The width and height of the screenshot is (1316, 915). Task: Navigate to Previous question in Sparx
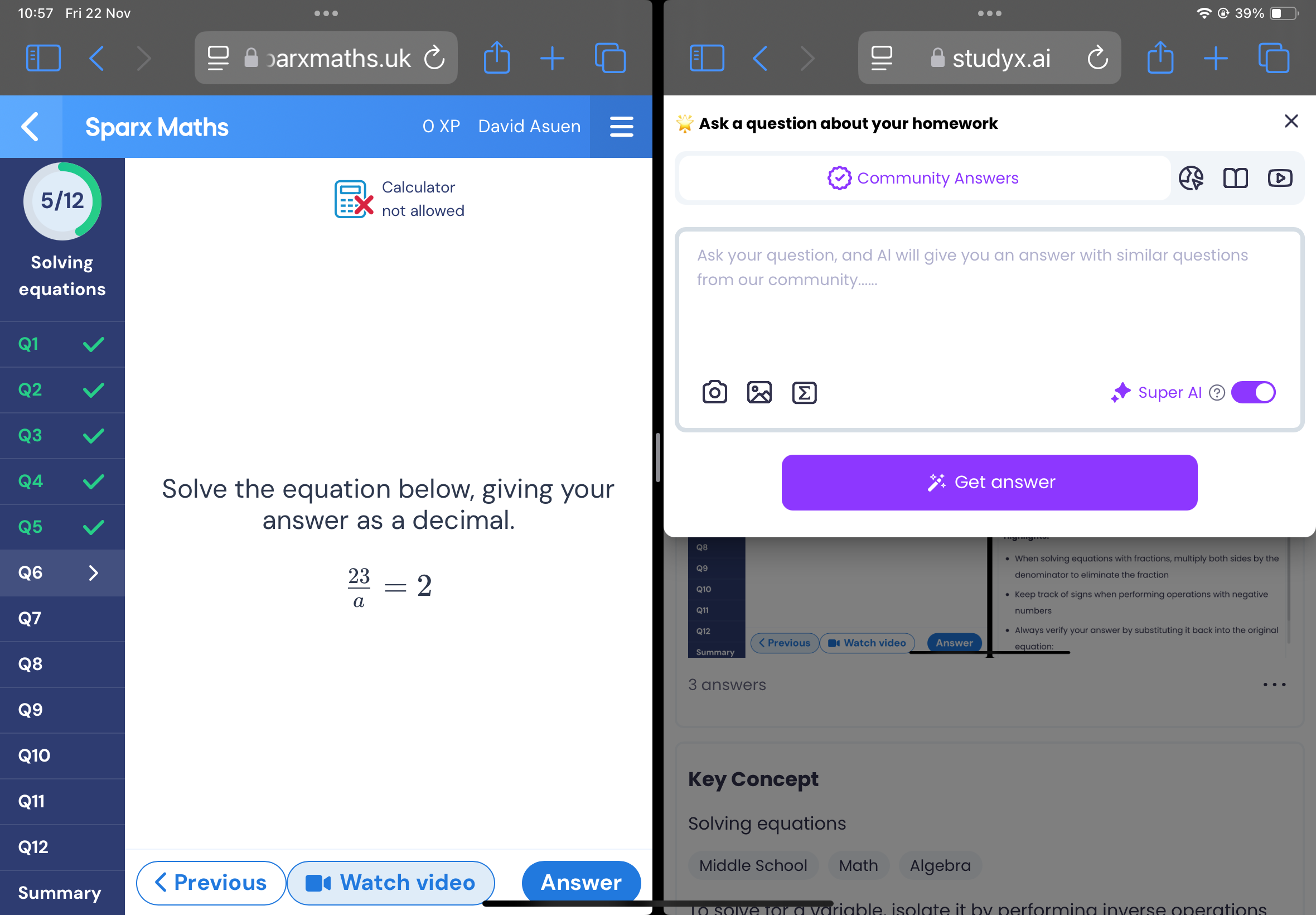(x=210, y=883)
